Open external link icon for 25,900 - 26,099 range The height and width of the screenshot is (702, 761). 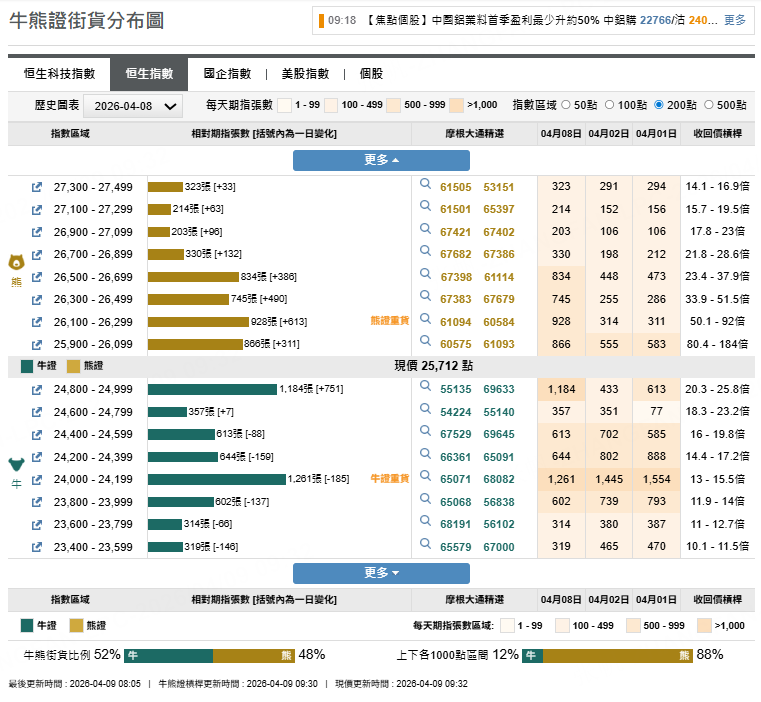(37, 344)
